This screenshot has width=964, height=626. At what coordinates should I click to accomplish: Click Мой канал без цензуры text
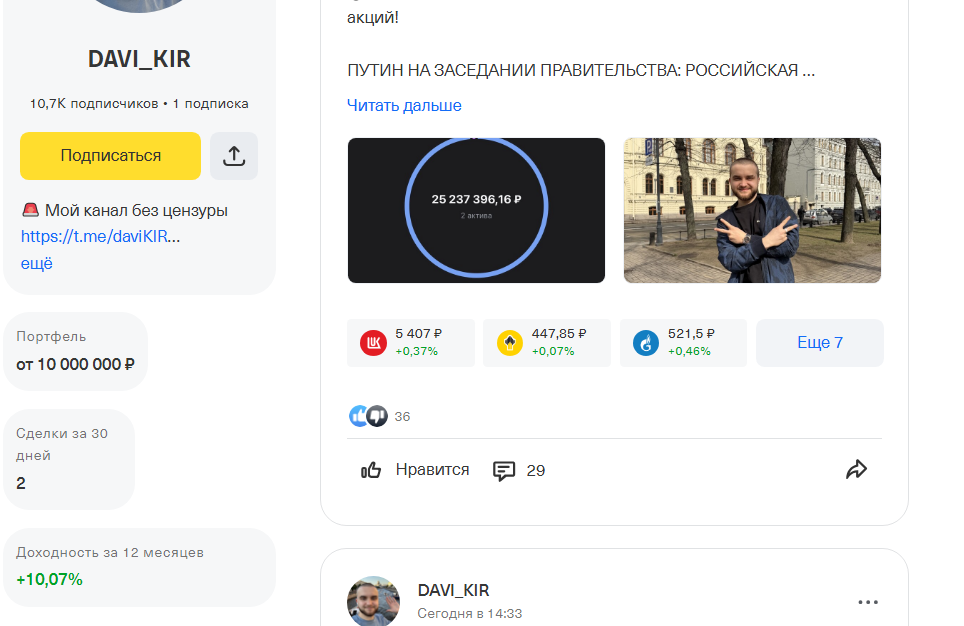[136, 210]
